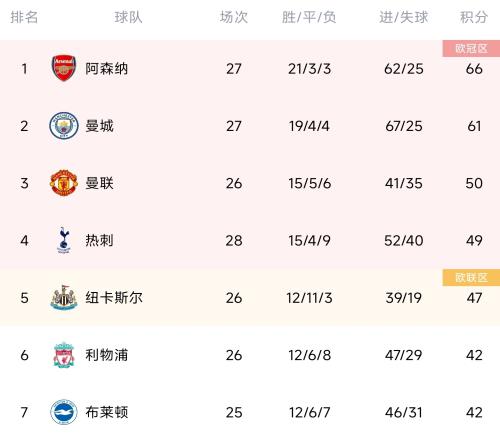Click the Arsenal club crest
The image size is (500, 440).
point(64,68)
